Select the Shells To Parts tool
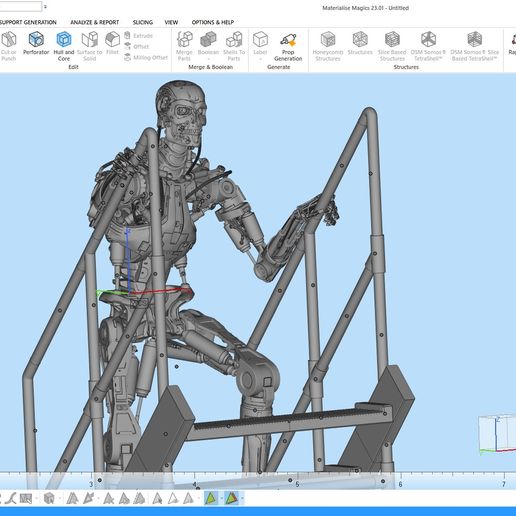 click(x=234, y=46)
